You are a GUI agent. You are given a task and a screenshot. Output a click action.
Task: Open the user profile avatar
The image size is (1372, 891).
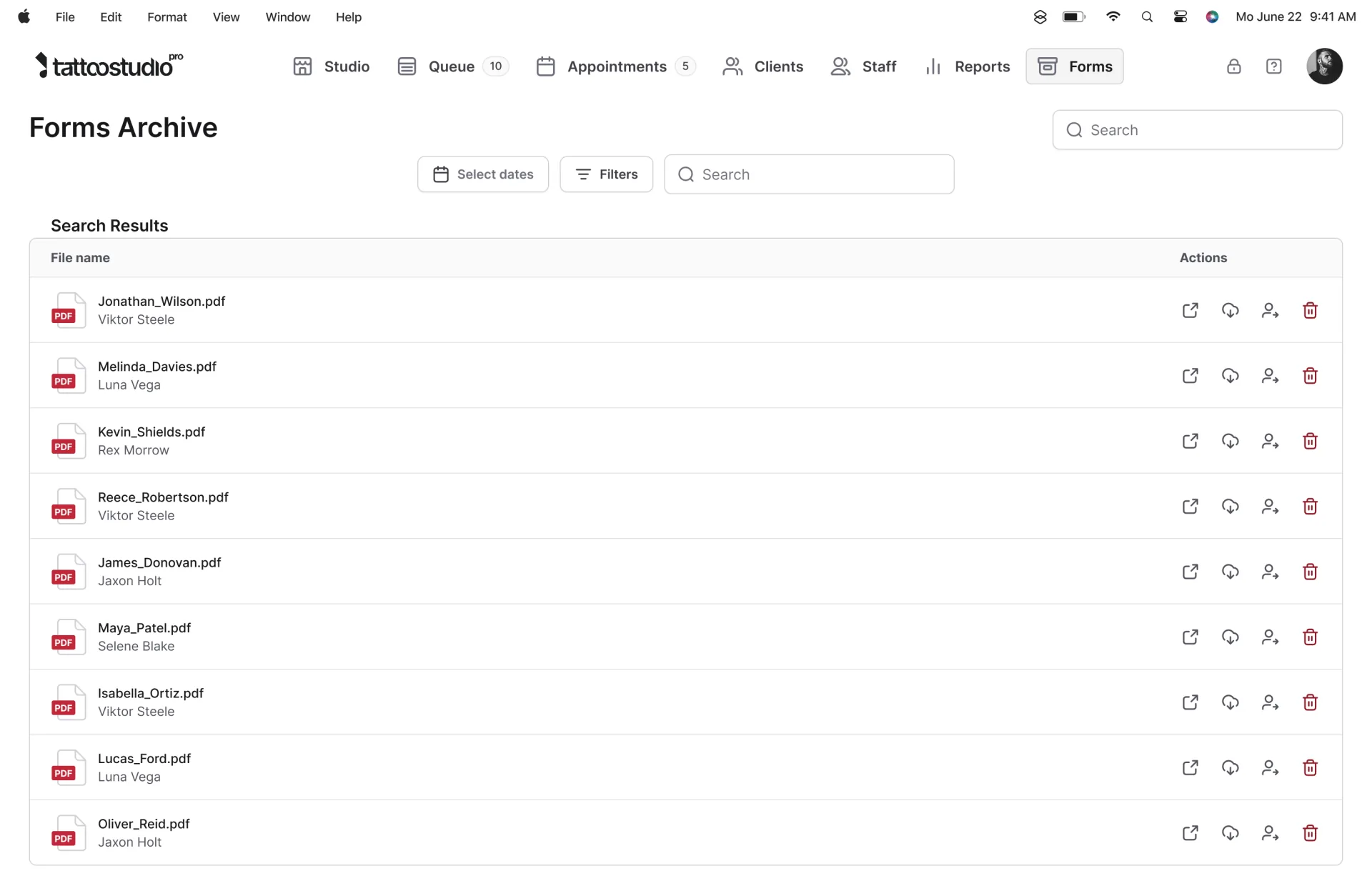(1324, 66)
